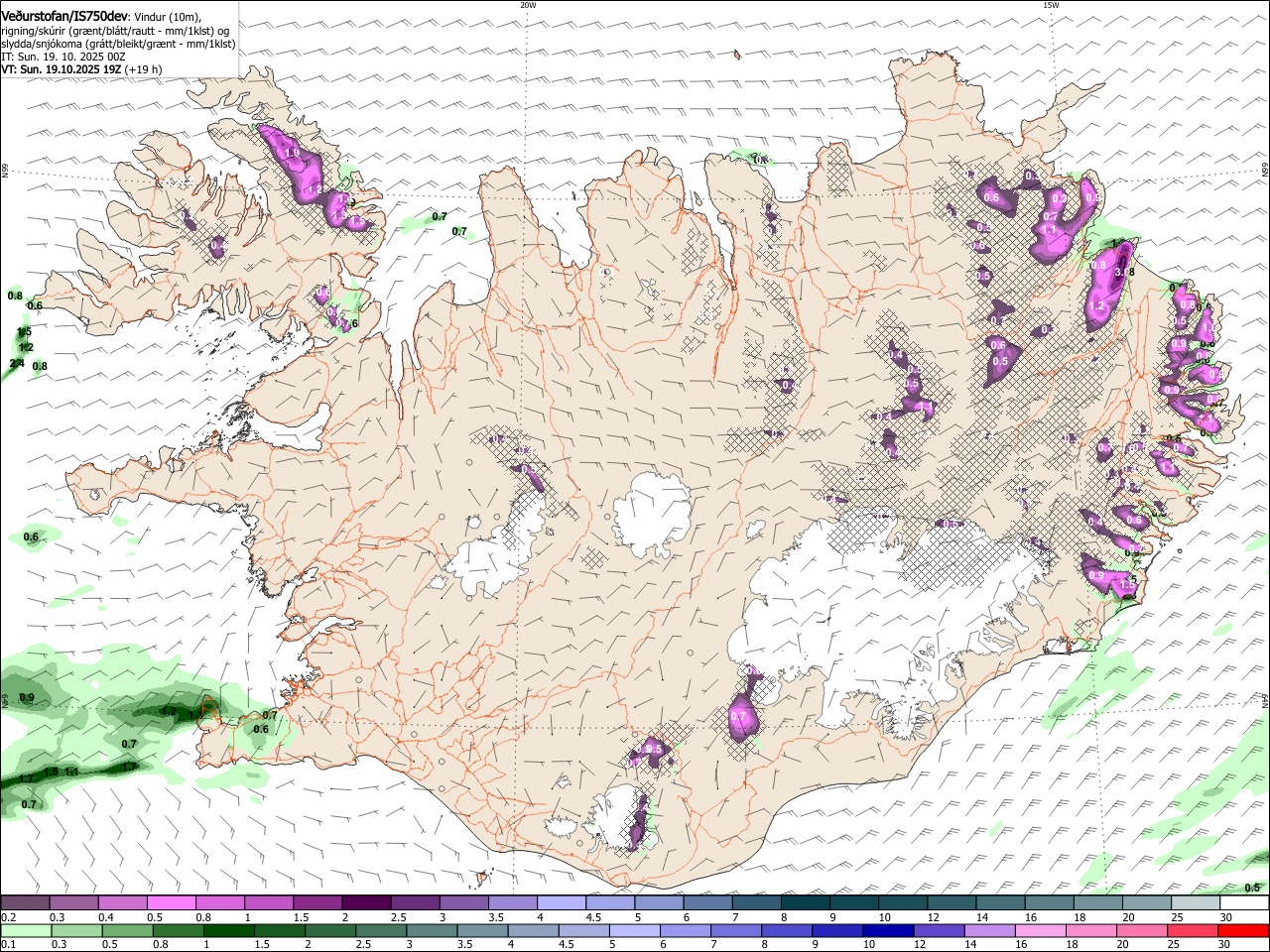Pick the light pink 16 swatch in bottom legend row

point(1041,931)
